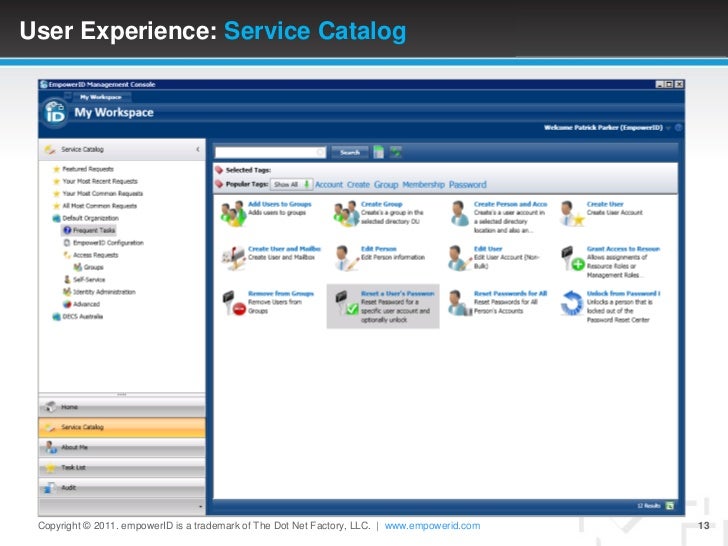The height and width of the screenshot is (546, 728).
Task: Select Your Most Recent Requests
Action: coord(100,182)
